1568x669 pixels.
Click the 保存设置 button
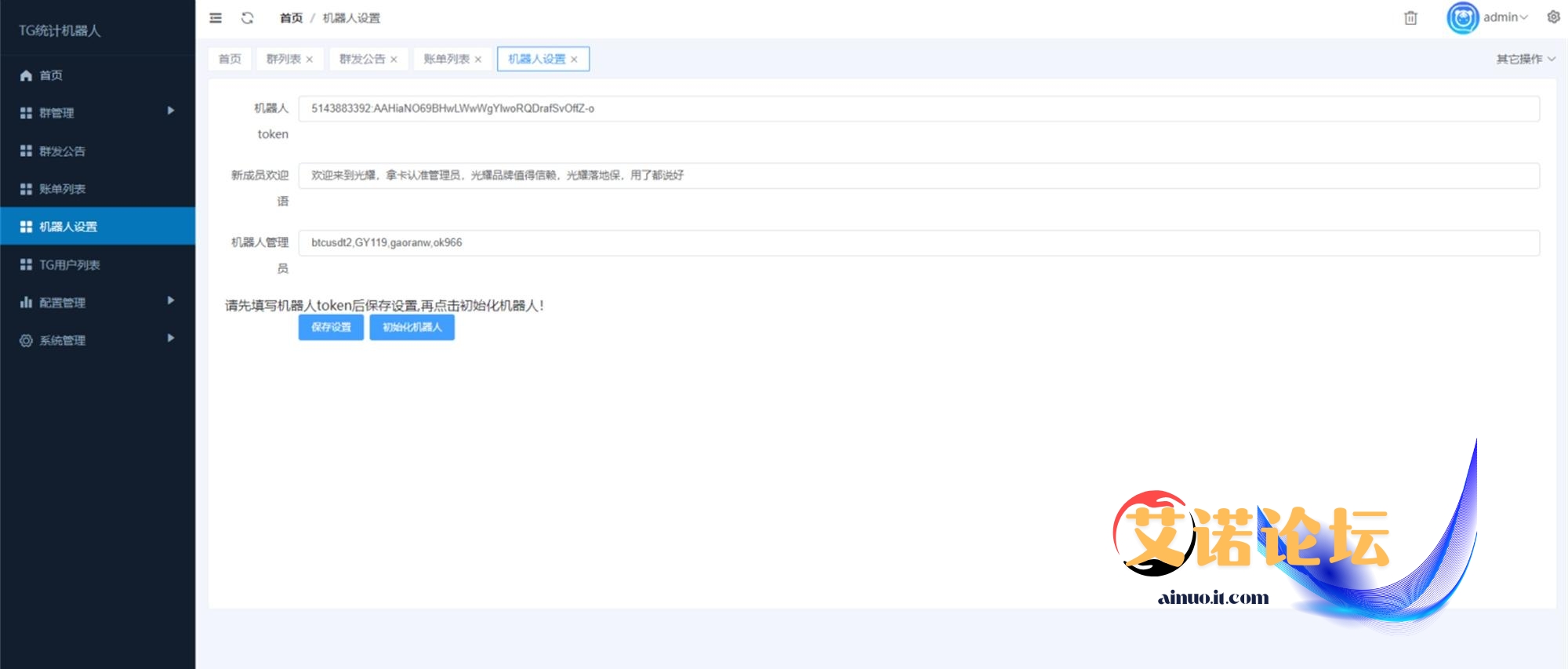pyautogui.click(x=331, y=327)
